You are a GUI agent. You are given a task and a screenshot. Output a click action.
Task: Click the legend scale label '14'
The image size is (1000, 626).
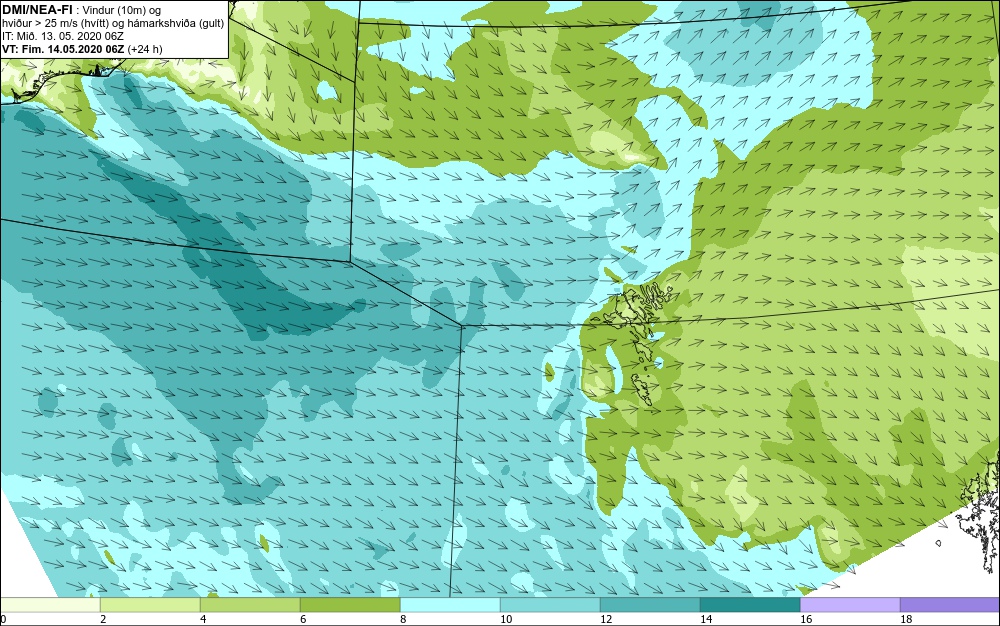(x=706, y=619)
